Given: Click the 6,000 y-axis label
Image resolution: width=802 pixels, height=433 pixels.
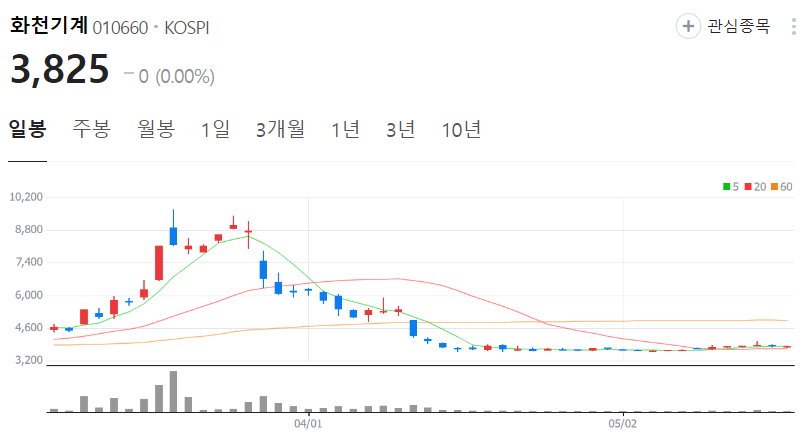Looking at the screenshot, I should (29, 295).
